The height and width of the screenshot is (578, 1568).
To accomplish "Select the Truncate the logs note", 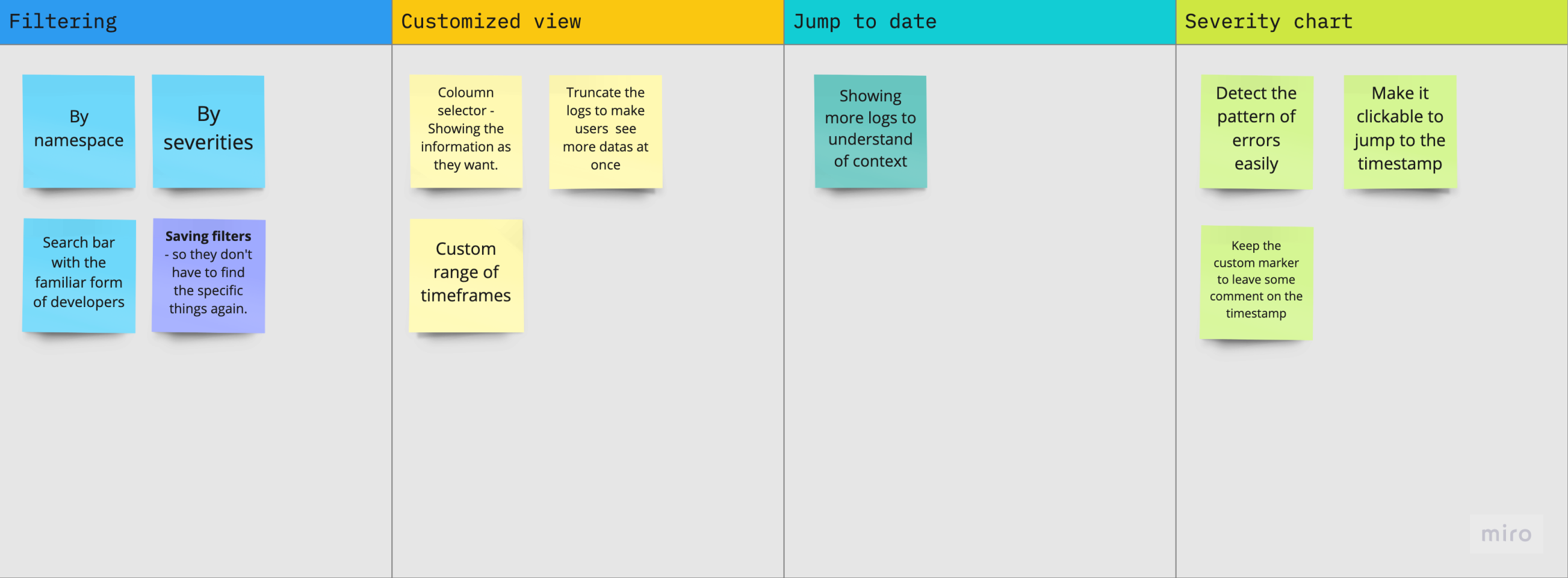I will [x=605, y=130].
